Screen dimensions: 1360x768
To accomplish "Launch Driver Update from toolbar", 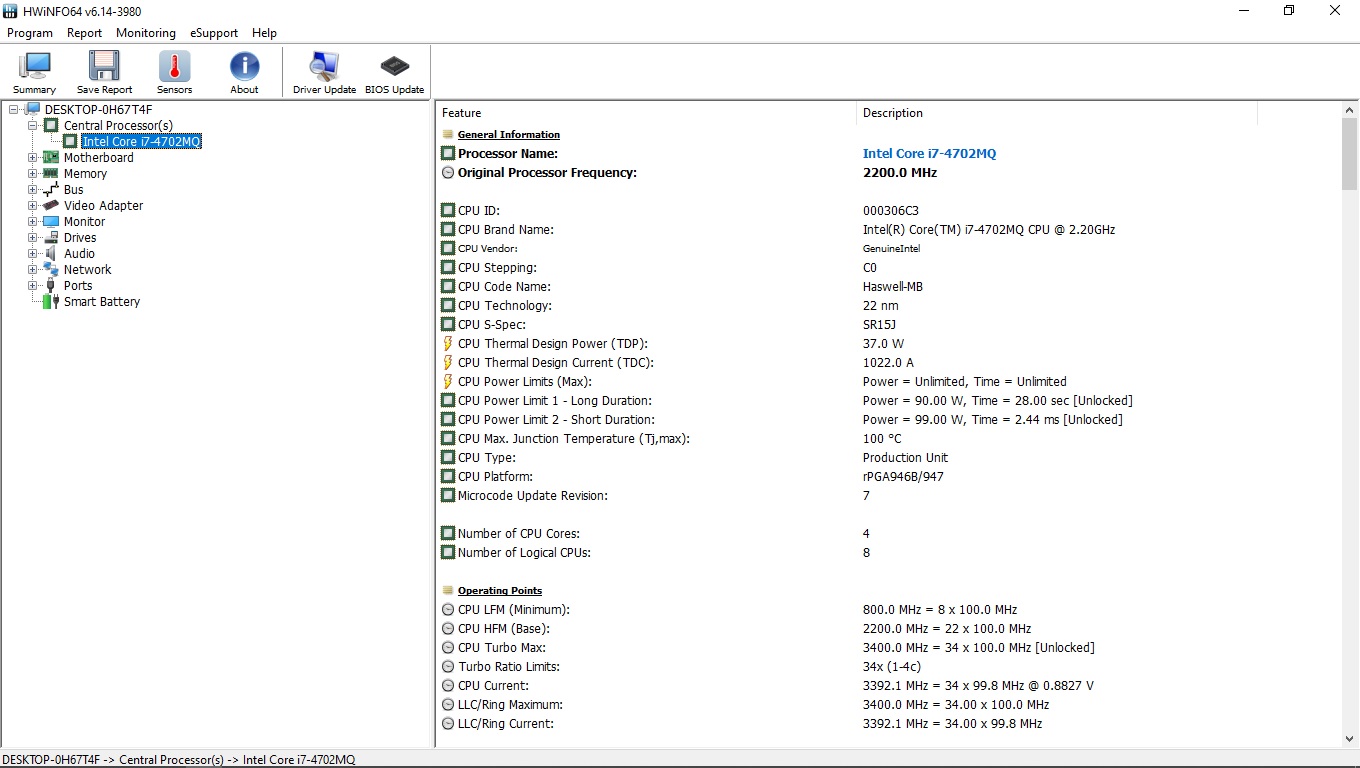I will [324, 73].
